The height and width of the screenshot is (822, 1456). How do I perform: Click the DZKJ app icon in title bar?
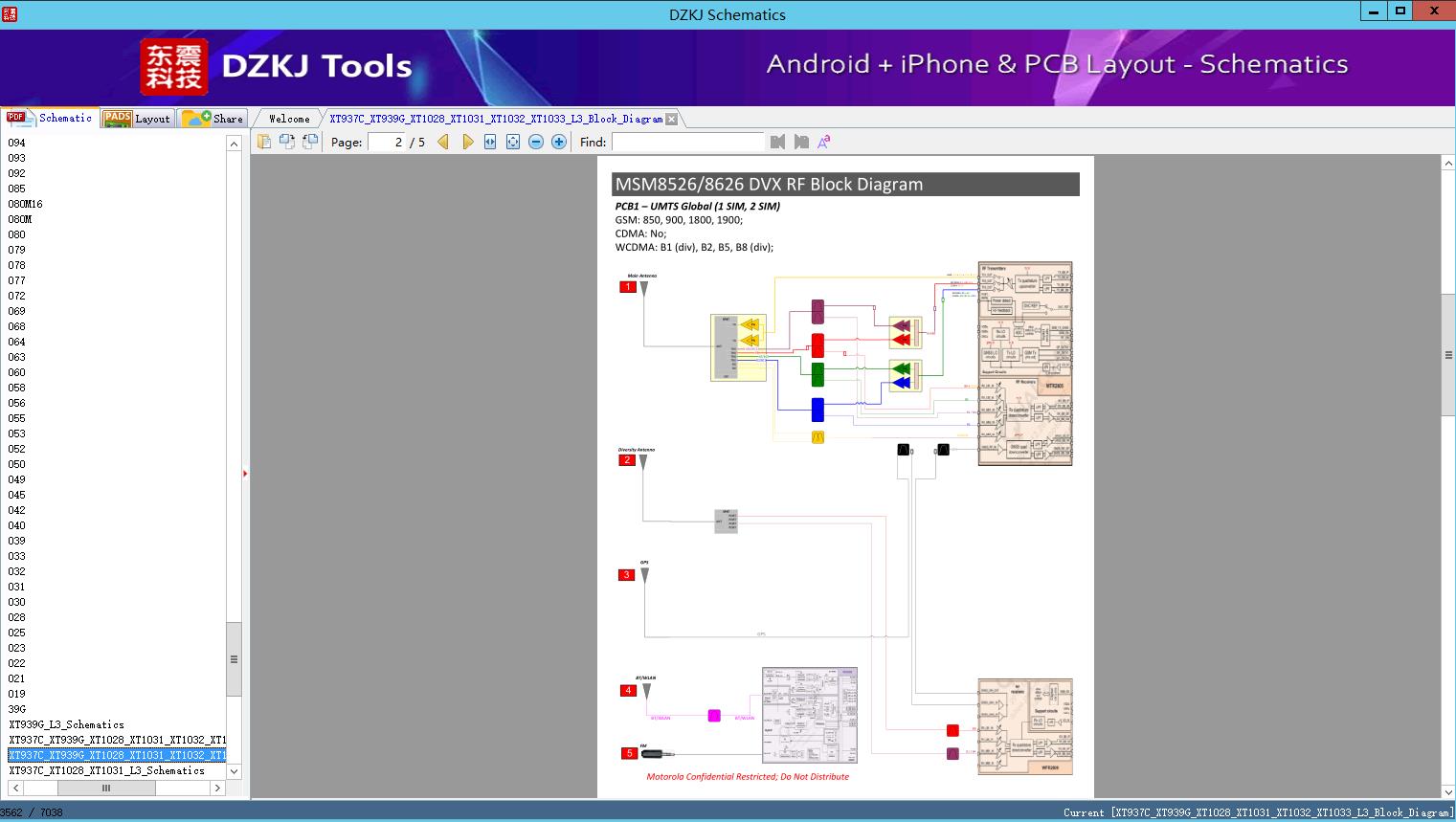click(9, 14)
